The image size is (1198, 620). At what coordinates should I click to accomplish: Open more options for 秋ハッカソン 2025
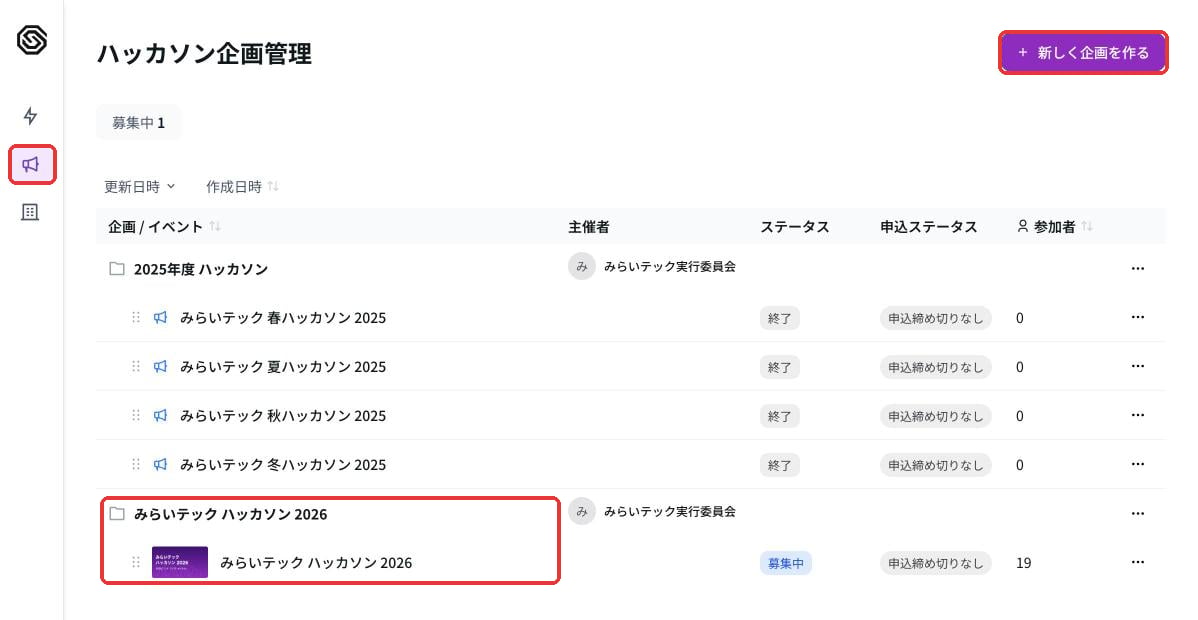pyautogui.click(x=1138, y=415)
